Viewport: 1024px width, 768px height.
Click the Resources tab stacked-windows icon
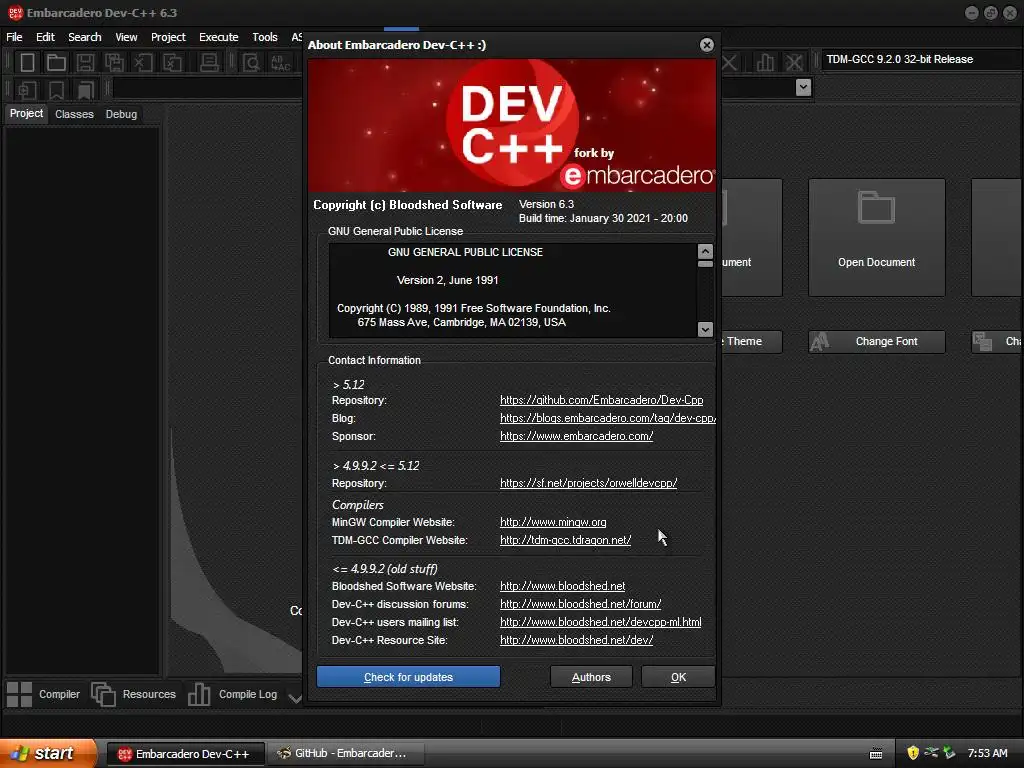coord(103,694)
